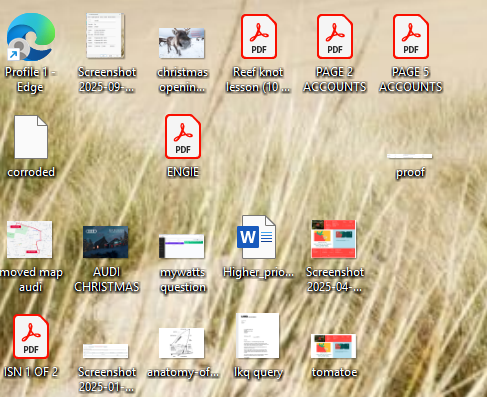487x397 pixels.
Task: Select the Higher_prio Word document
Action: tap(256, 237)
